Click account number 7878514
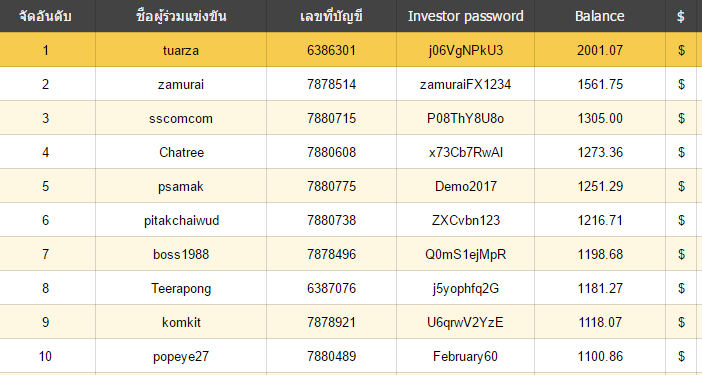Screen dimensions: 702x375 331,85
